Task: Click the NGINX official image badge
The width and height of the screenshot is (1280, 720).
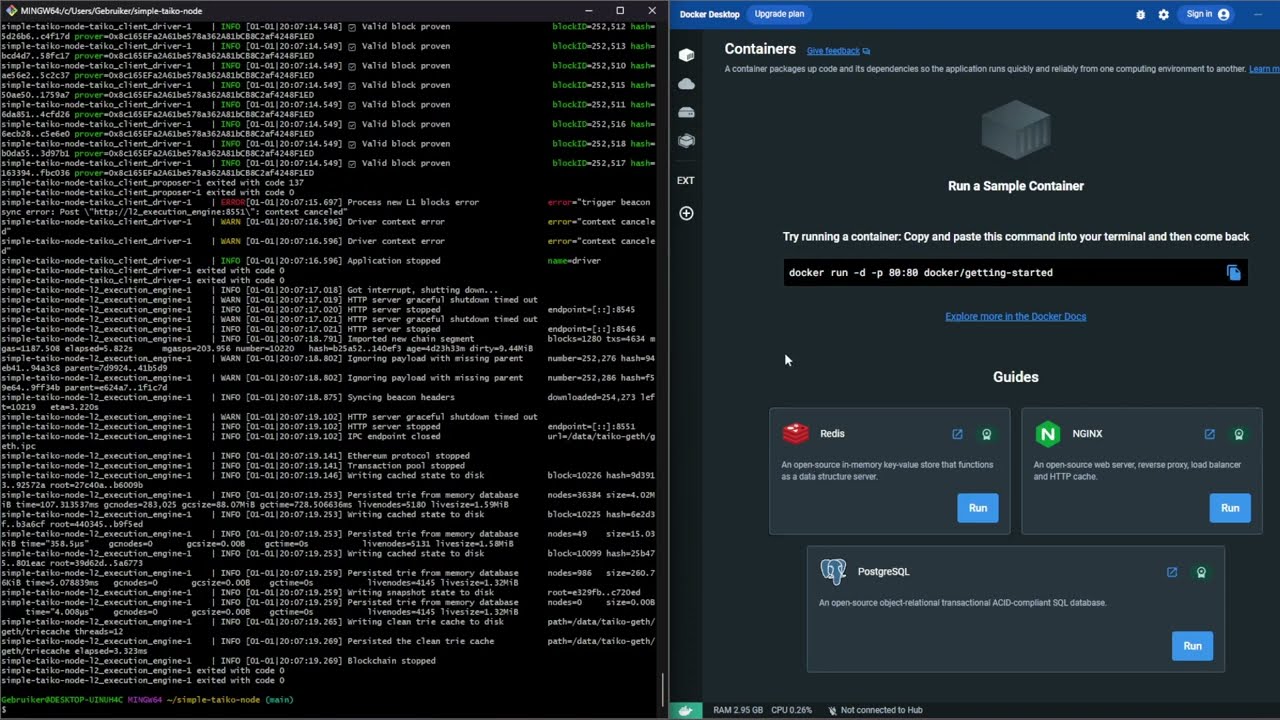Action: (x=1238, y=434)
